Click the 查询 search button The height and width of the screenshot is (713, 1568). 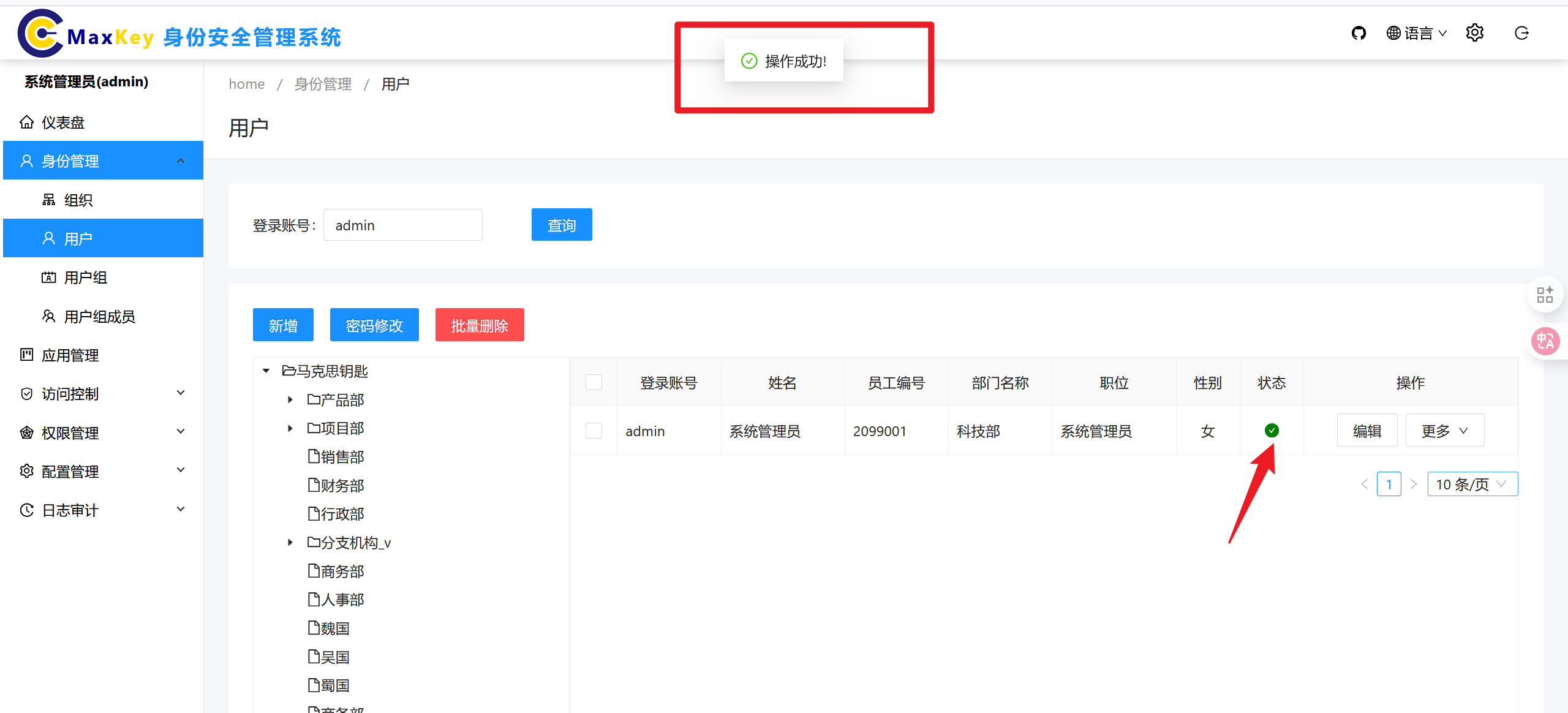[x=561, y=225]
